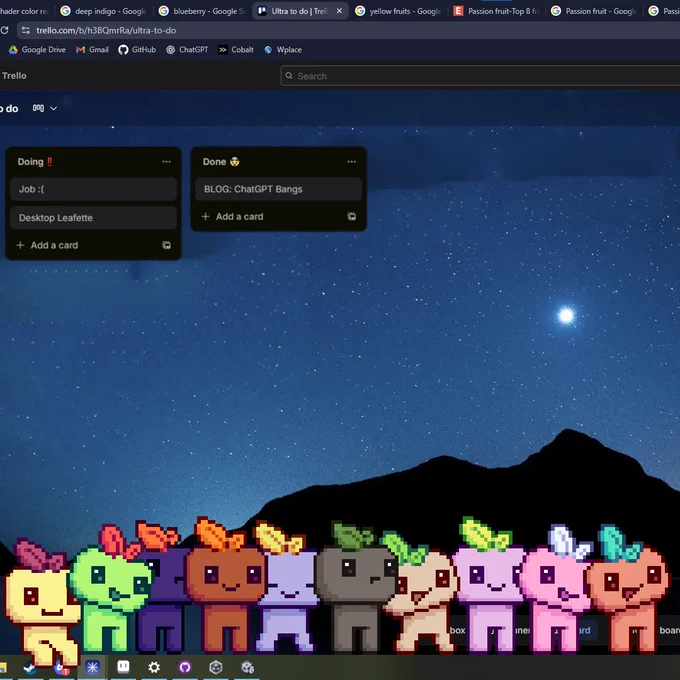The image size is (680, 680).
Task: Open the Doing list actions menu
Action: (166, 162)
